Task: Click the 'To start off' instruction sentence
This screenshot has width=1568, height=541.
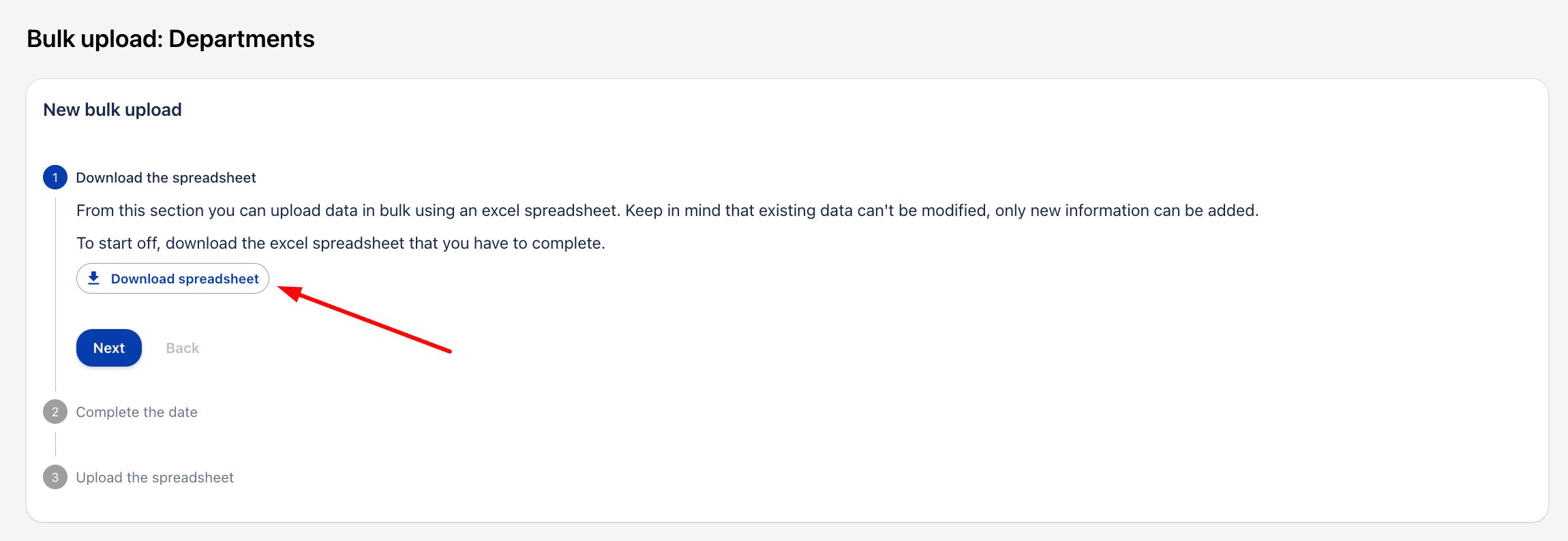Action: tap(340, 243)
